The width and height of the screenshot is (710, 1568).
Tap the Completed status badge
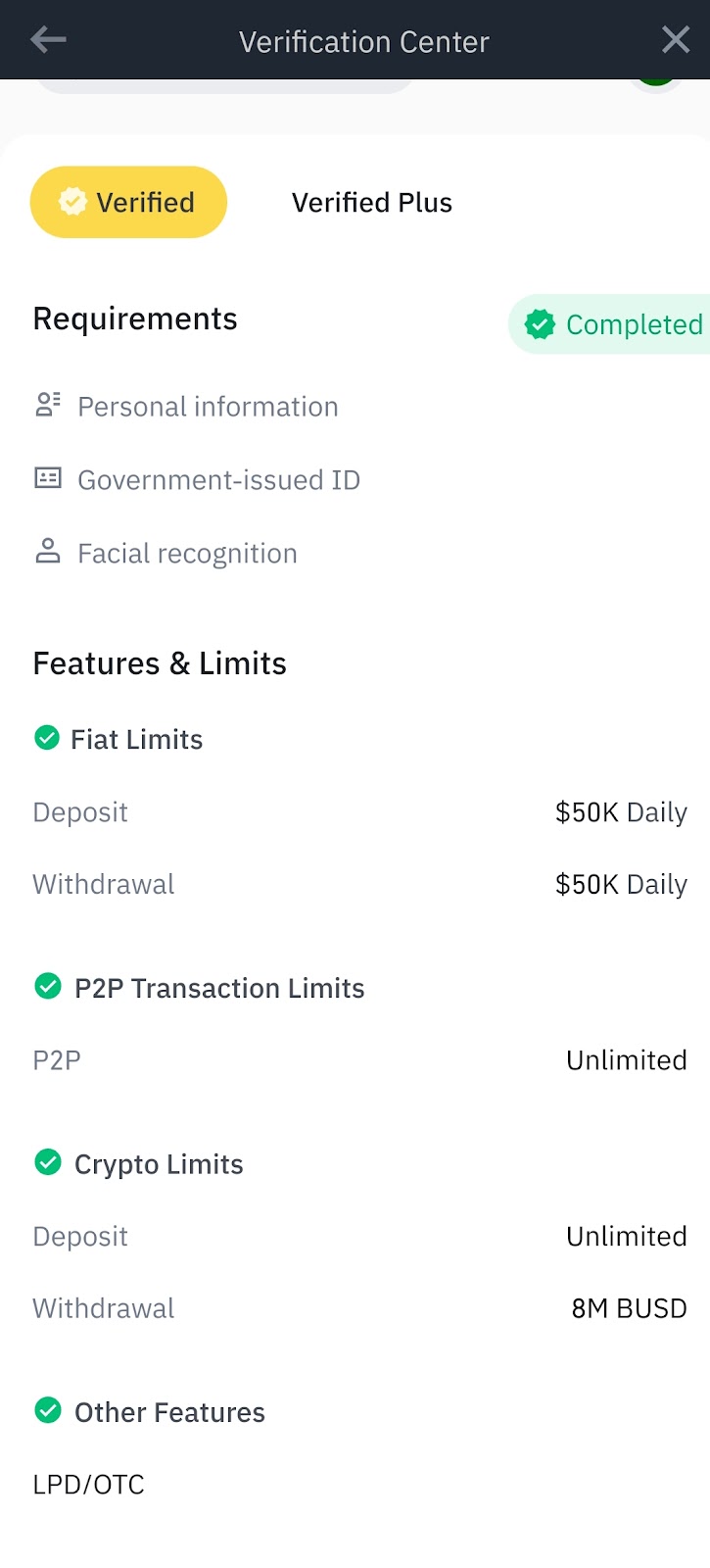click(x=614, y=324)
